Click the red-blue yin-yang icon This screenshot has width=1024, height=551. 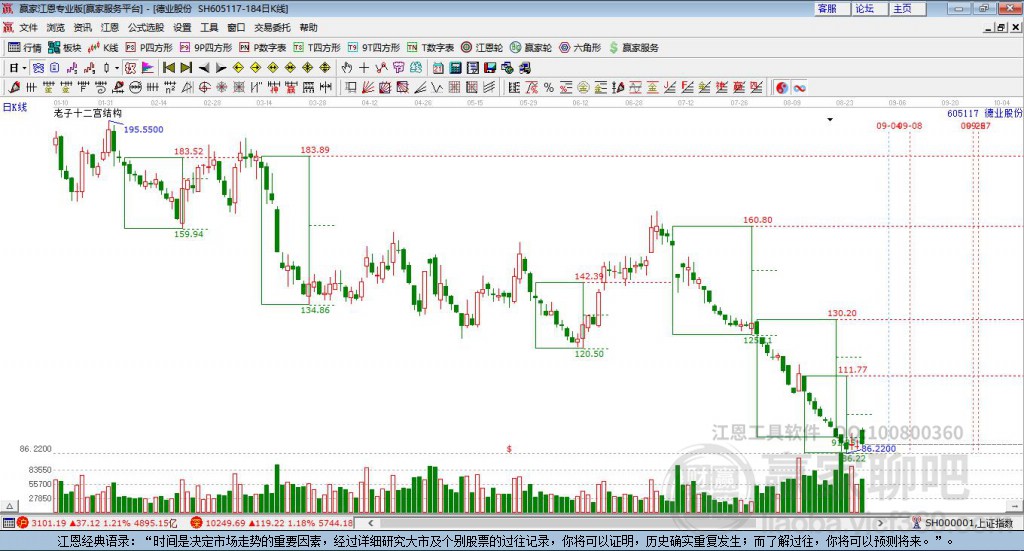(782, 87)
